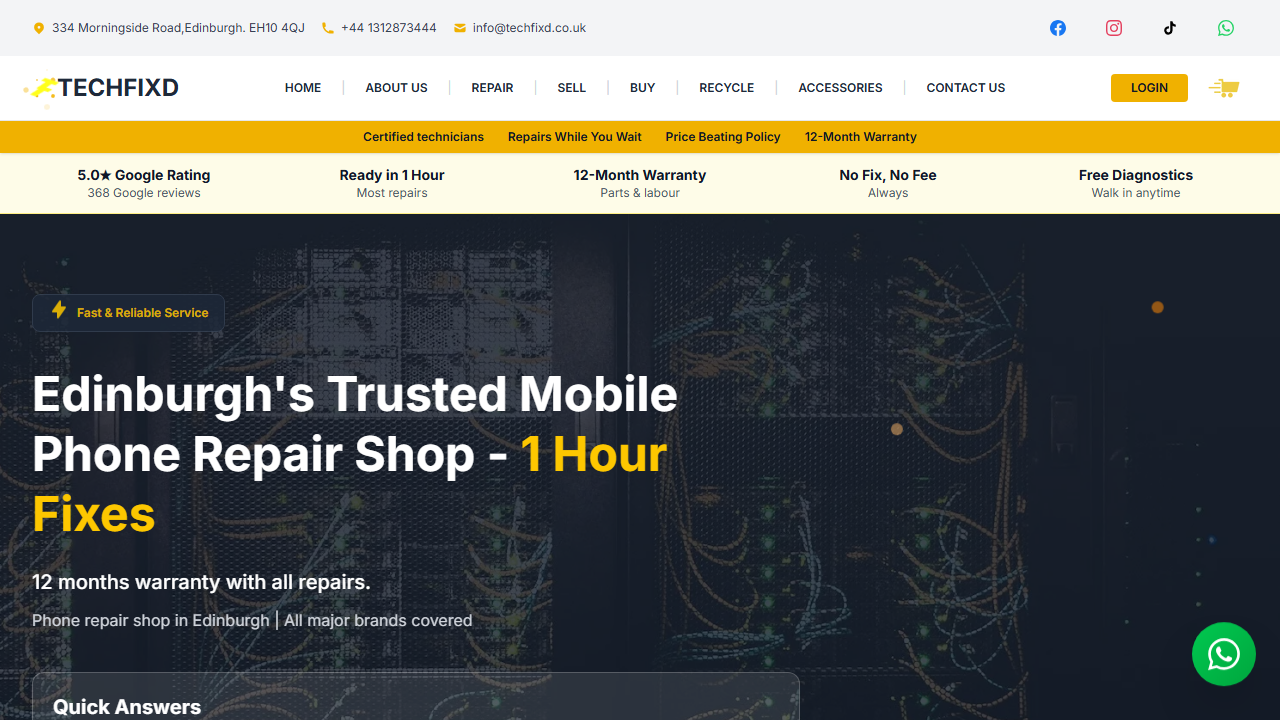Start chat via floating WhatsApp button
Image resolution: width=1280 pixels, height=720 pixels.
tap(1224, 654)
